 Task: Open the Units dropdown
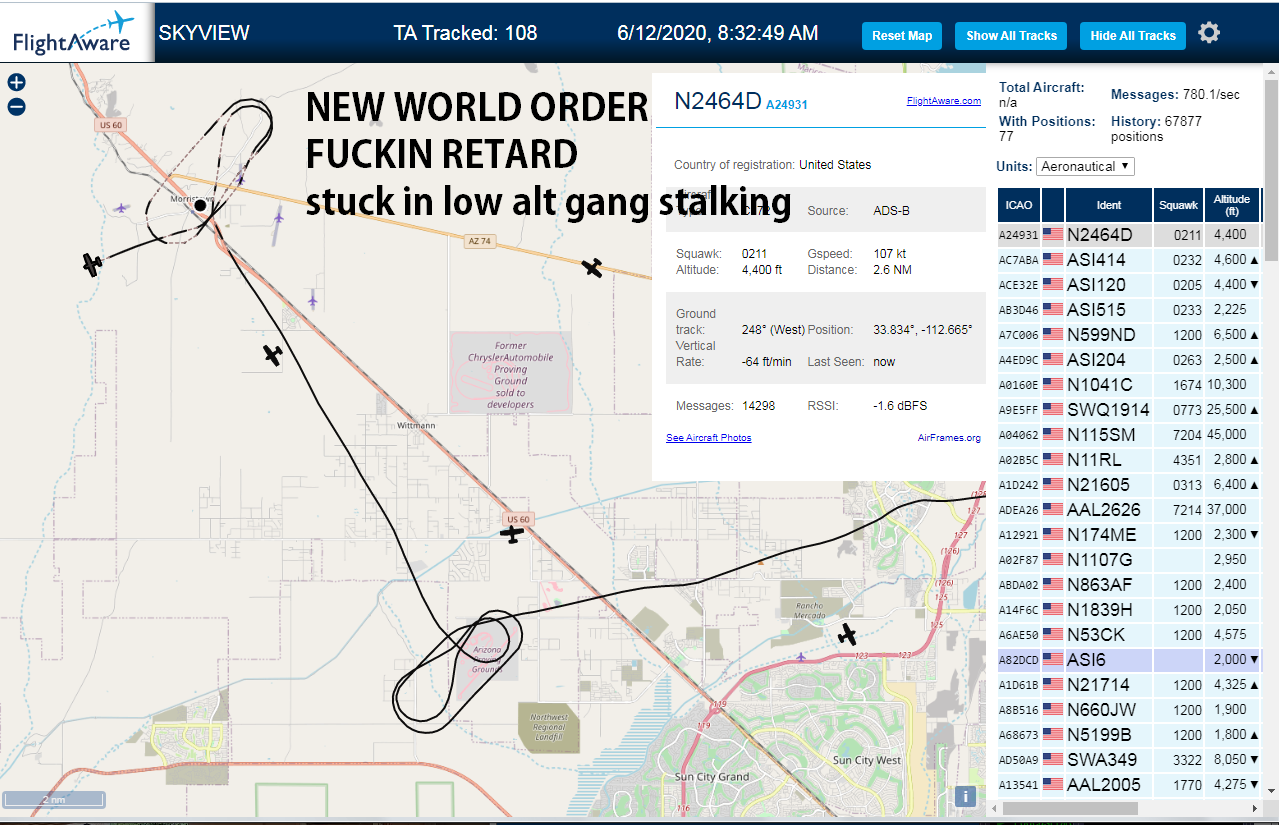click(x=1085, y=166)
